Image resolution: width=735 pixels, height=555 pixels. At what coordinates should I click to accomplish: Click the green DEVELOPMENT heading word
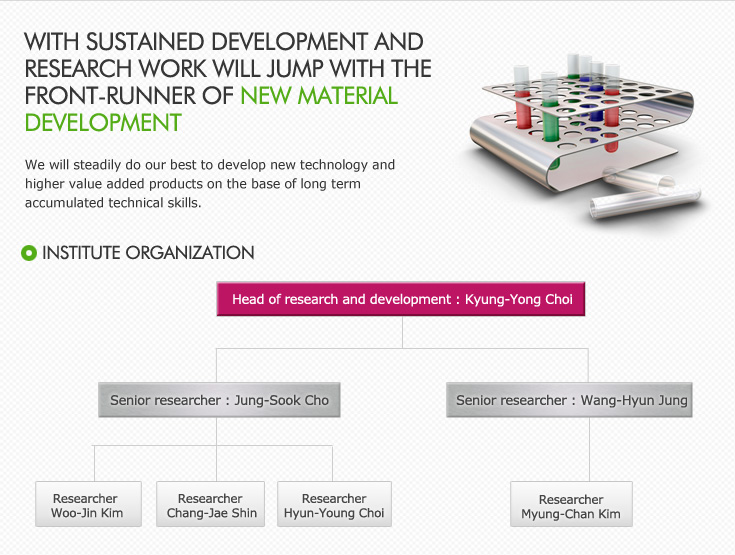click(x=103, y=123)
